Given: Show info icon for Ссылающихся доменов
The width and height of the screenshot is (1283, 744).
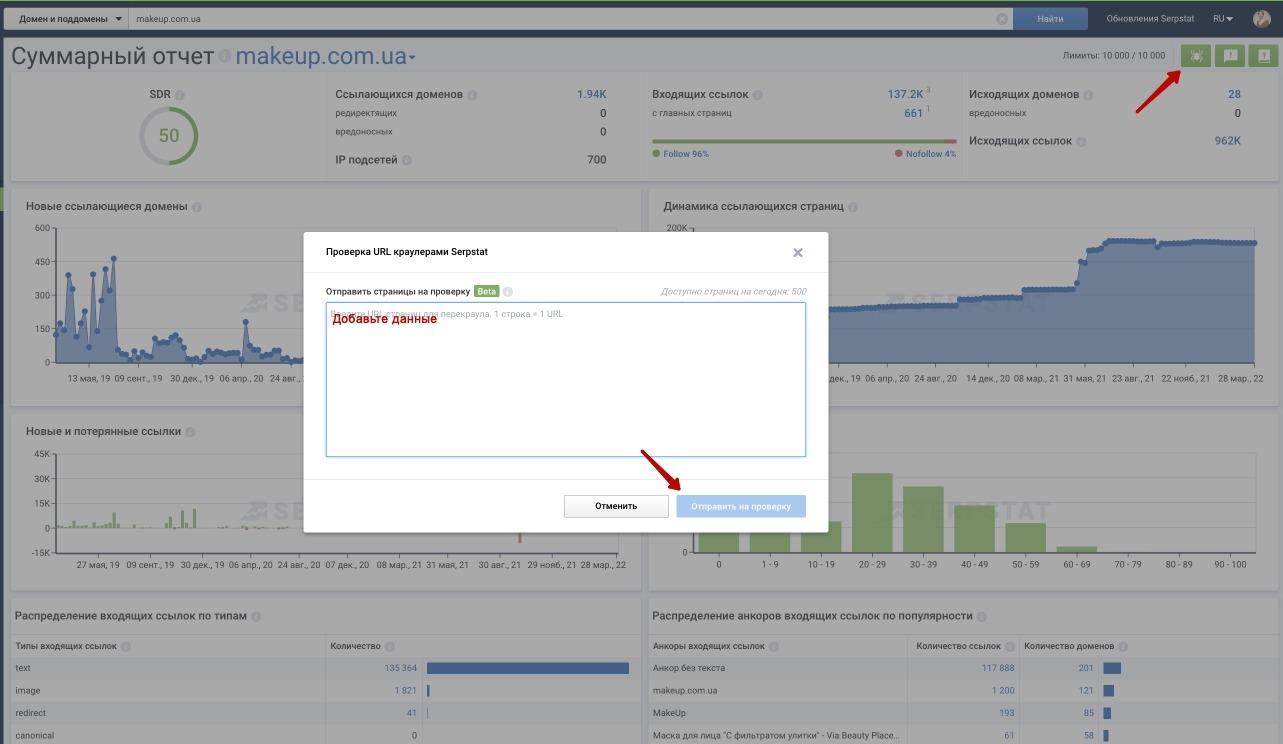Looking at the screenshot, I should [x=472, y=95].
